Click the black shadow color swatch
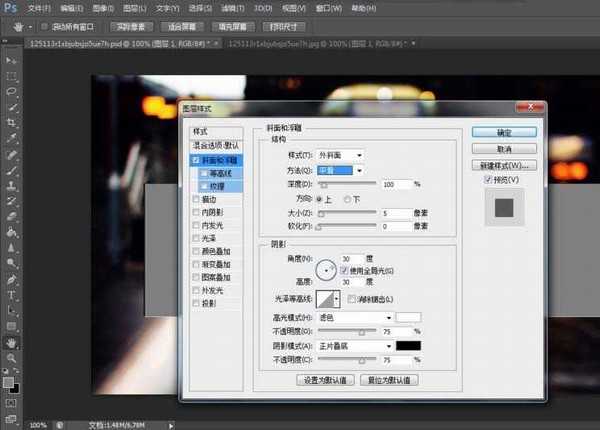Screen dimensions: 600x430 pos(409,345)
